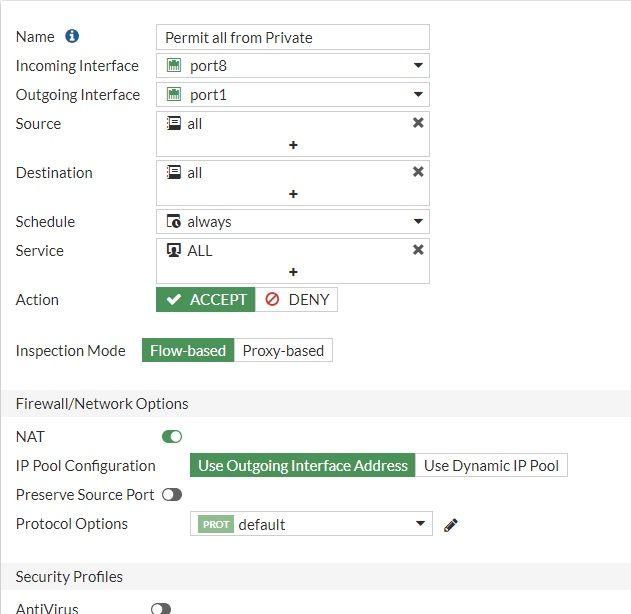Edit Protocol Options with the pencil icon
Screen dimensions: 631x614
pos(451,525)
